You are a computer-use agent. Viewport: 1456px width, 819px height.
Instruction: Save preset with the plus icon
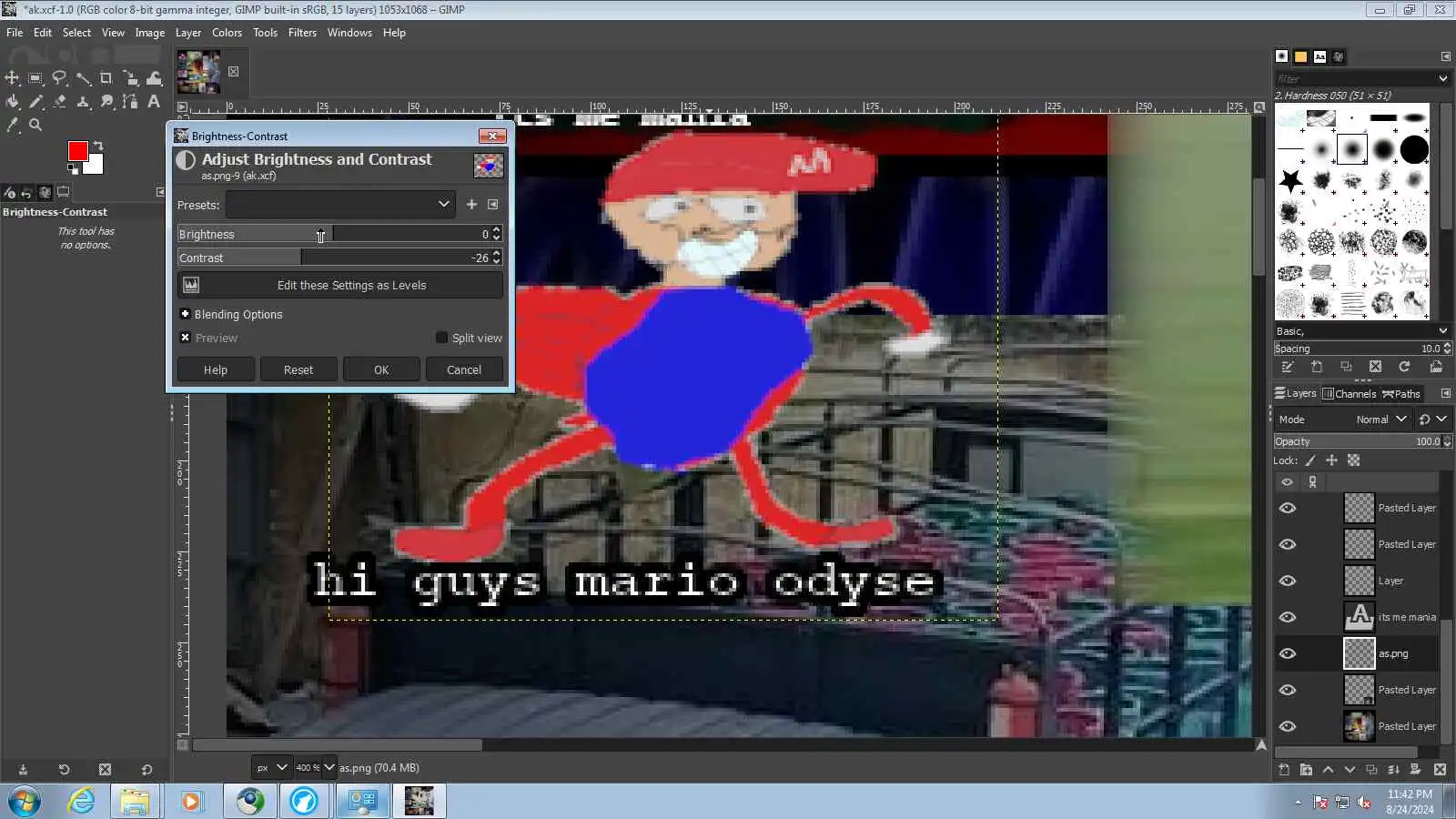(x=471, y=205)
